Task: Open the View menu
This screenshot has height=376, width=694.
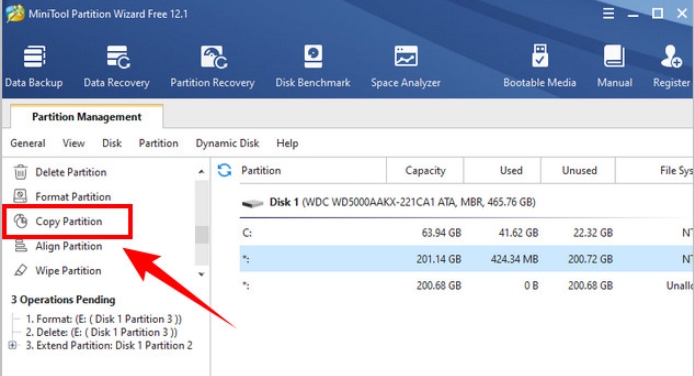Action: [73, 143]
